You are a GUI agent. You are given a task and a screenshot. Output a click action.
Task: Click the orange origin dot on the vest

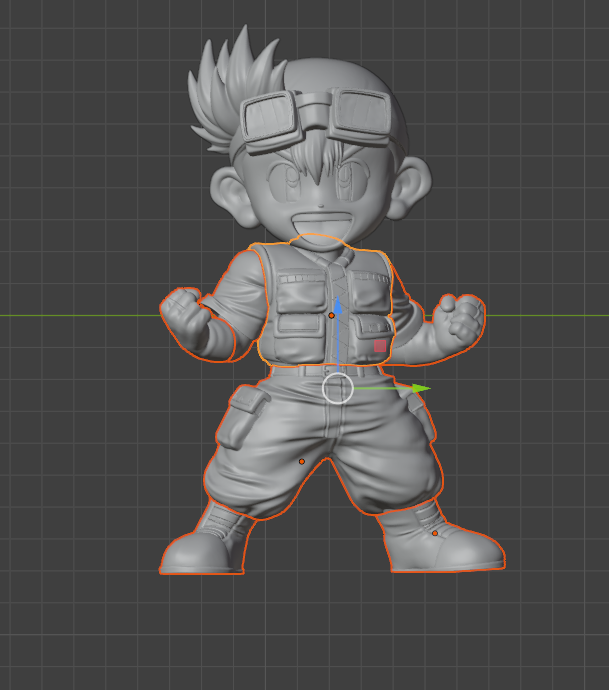point(331,316)
